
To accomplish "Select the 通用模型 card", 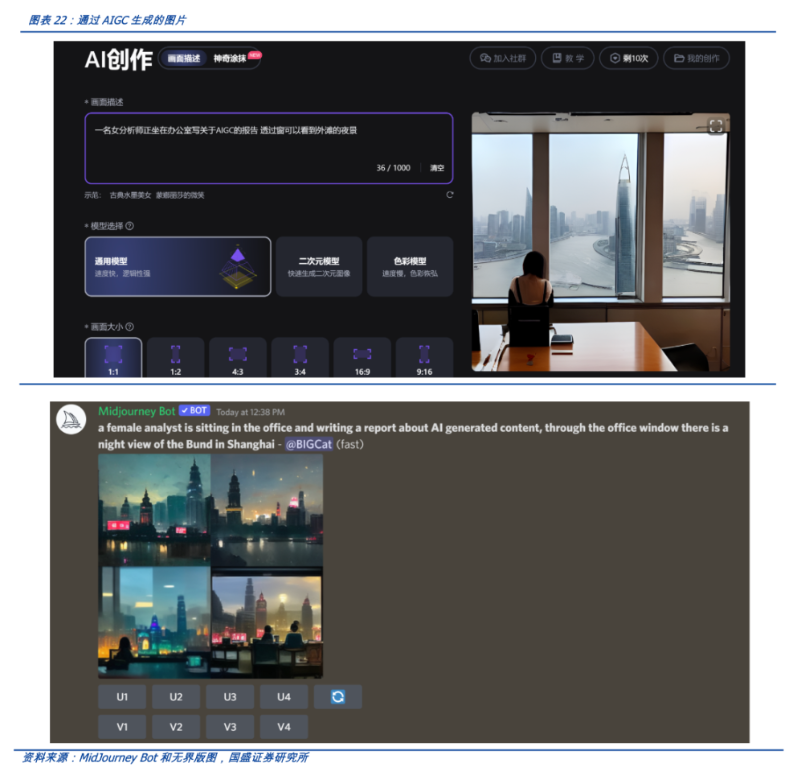I will point(178,267).
